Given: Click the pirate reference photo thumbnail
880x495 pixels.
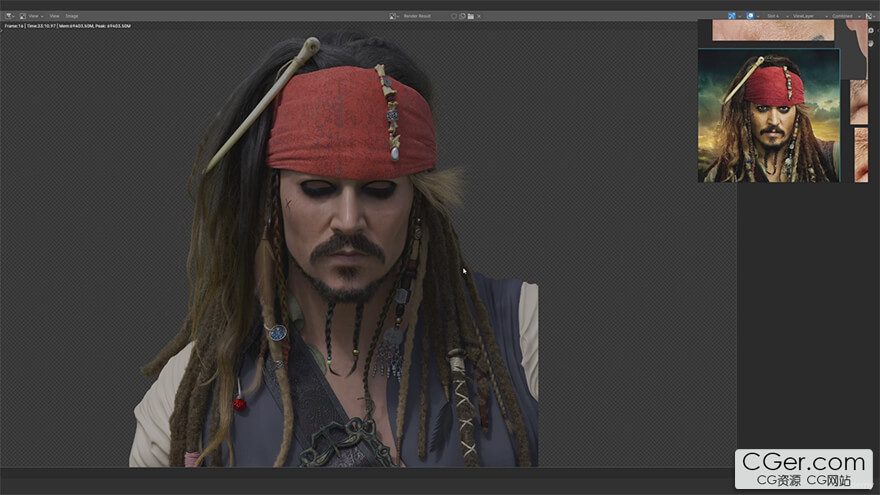Looking at the screenshot, I should click(768, 116).
